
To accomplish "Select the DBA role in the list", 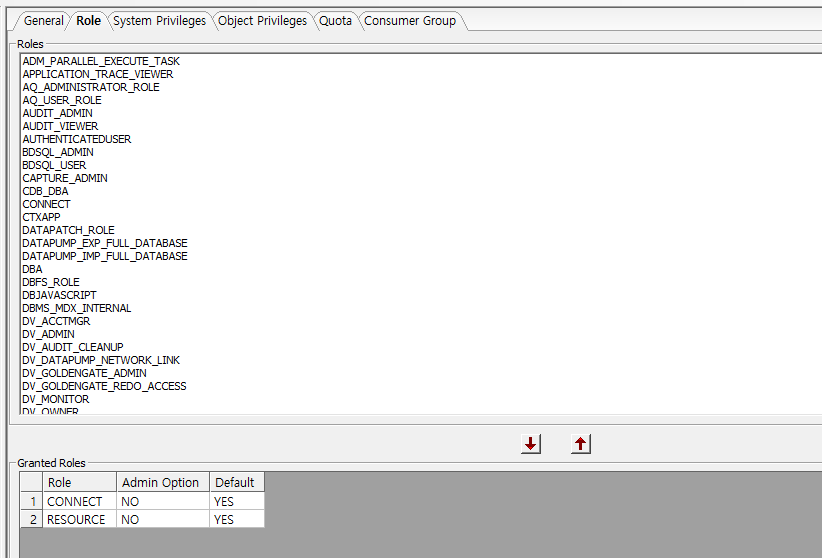I will click(x=32, y=269).
